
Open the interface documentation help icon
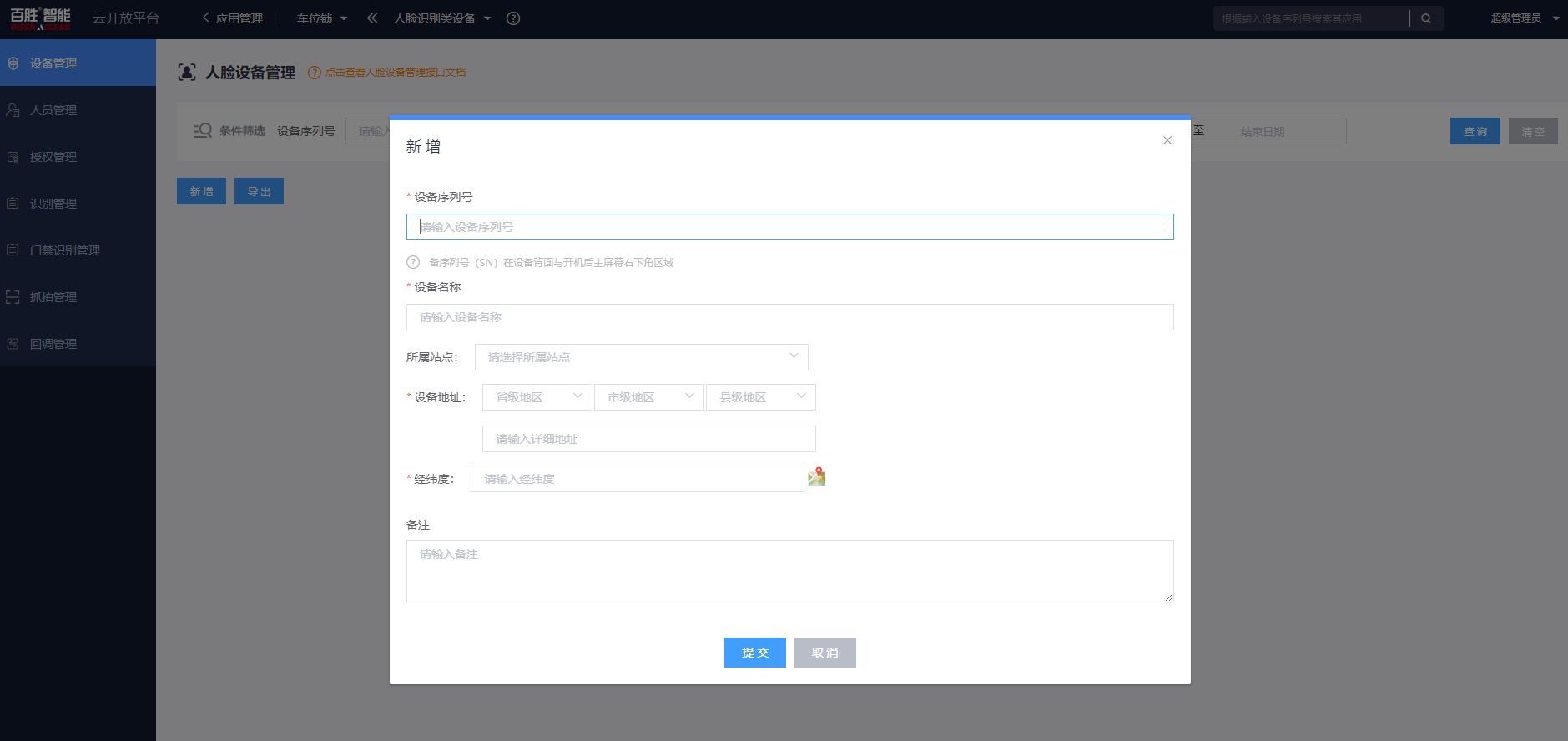point(315,73)
